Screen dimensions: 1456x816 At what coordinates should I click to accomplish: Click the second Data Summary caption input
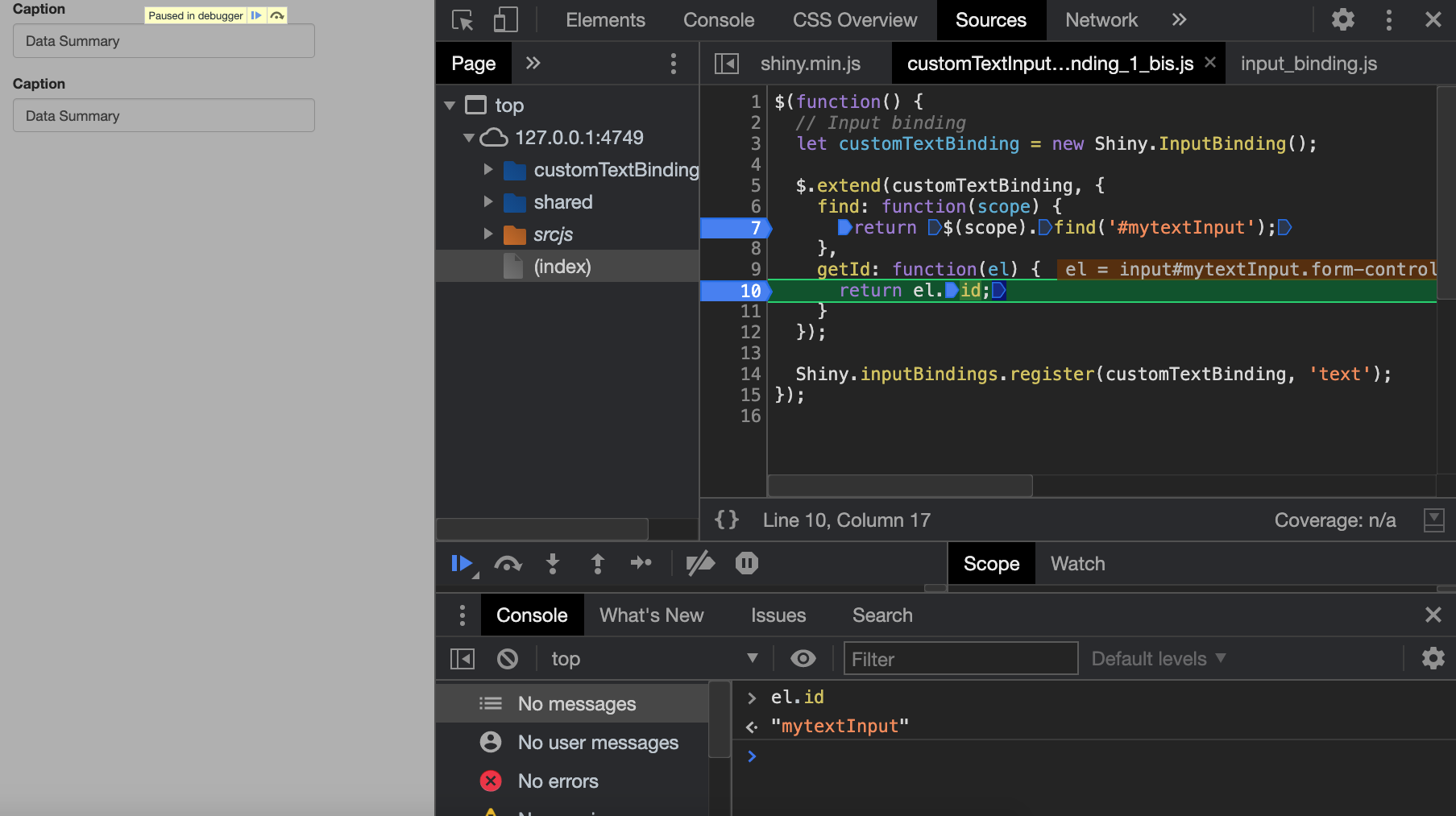(164, 115)
